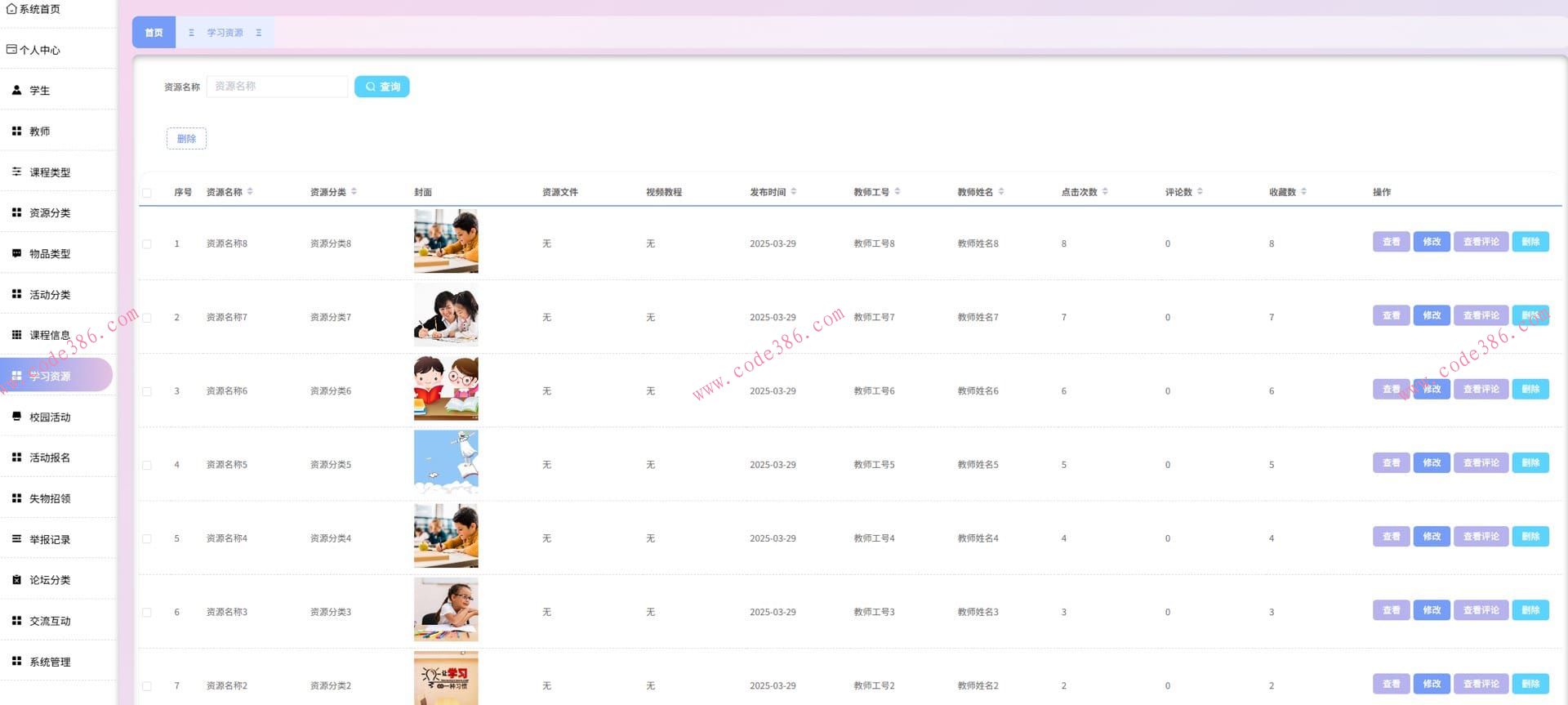Click the icon beside 课程类型
1568x705 pixels.
click(x=16, y=172)
